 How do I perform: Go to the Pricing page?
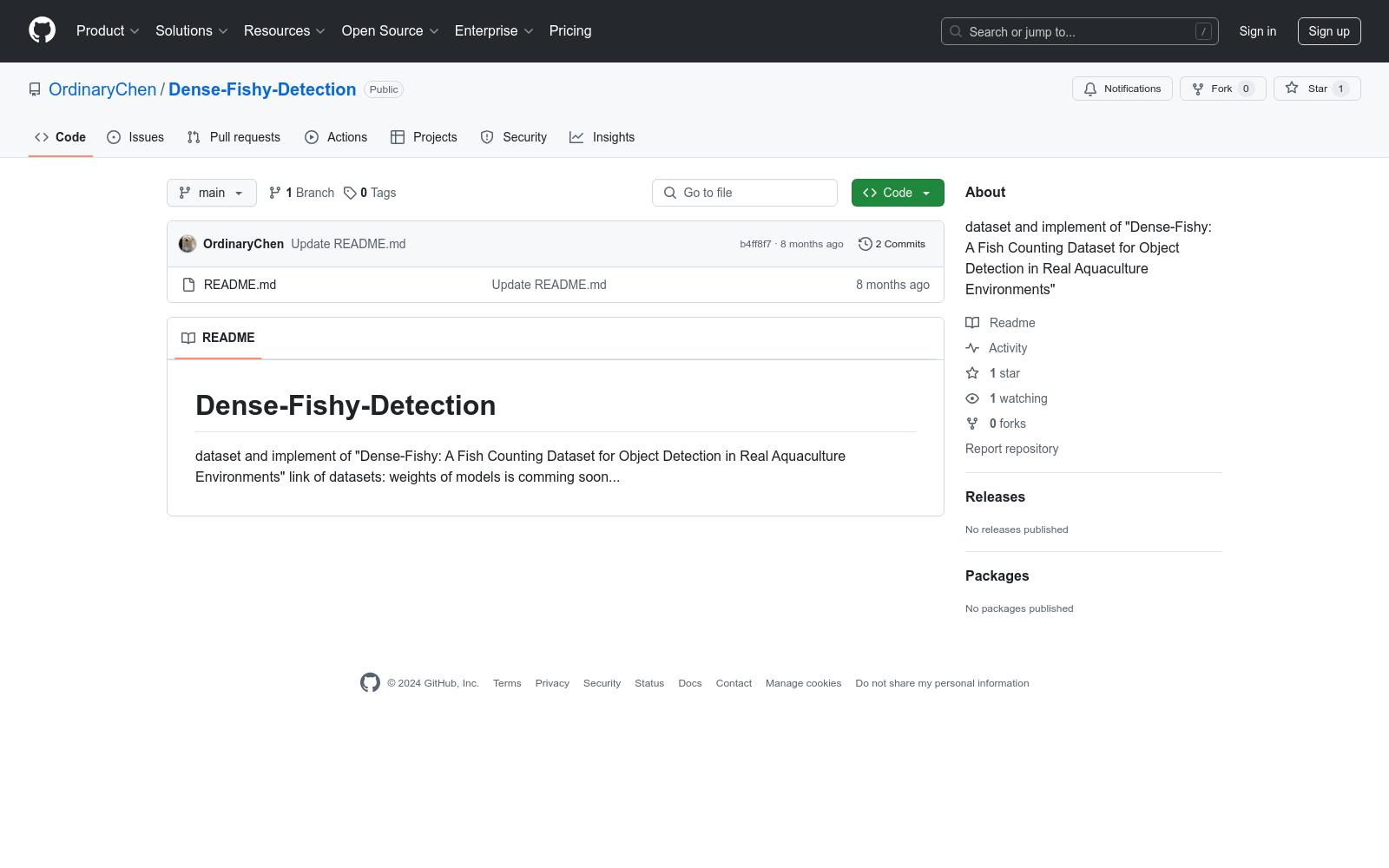(570, 31)
